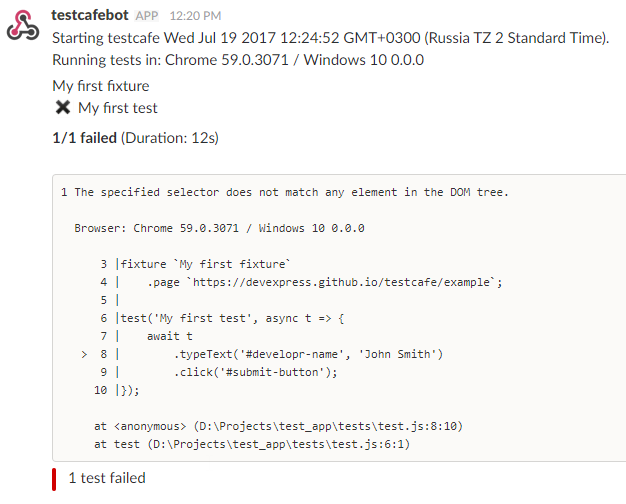The image size is (626, 504).
Task: Click the APP badge next to username
Action: click(x=147, y=17)
